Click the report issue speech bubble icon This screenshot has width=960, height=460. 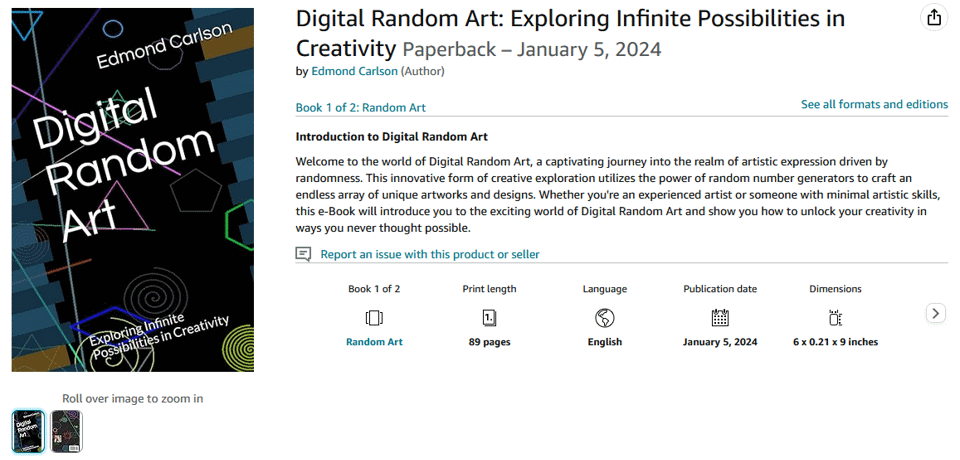(304, 254)
